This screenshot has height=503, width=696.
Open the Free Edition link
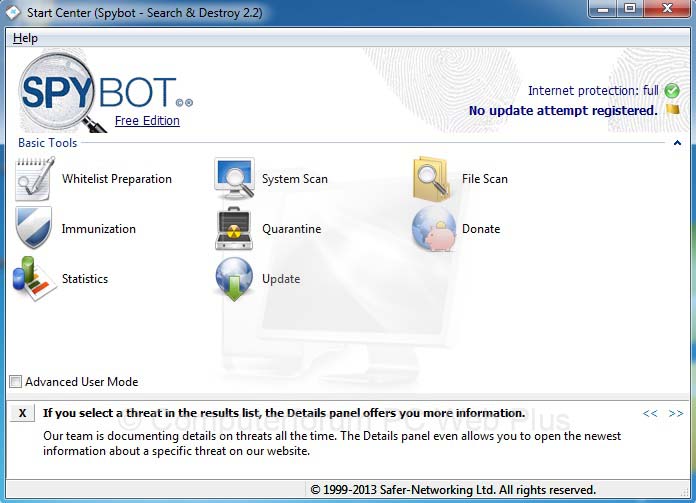click(x=147, y=121)
